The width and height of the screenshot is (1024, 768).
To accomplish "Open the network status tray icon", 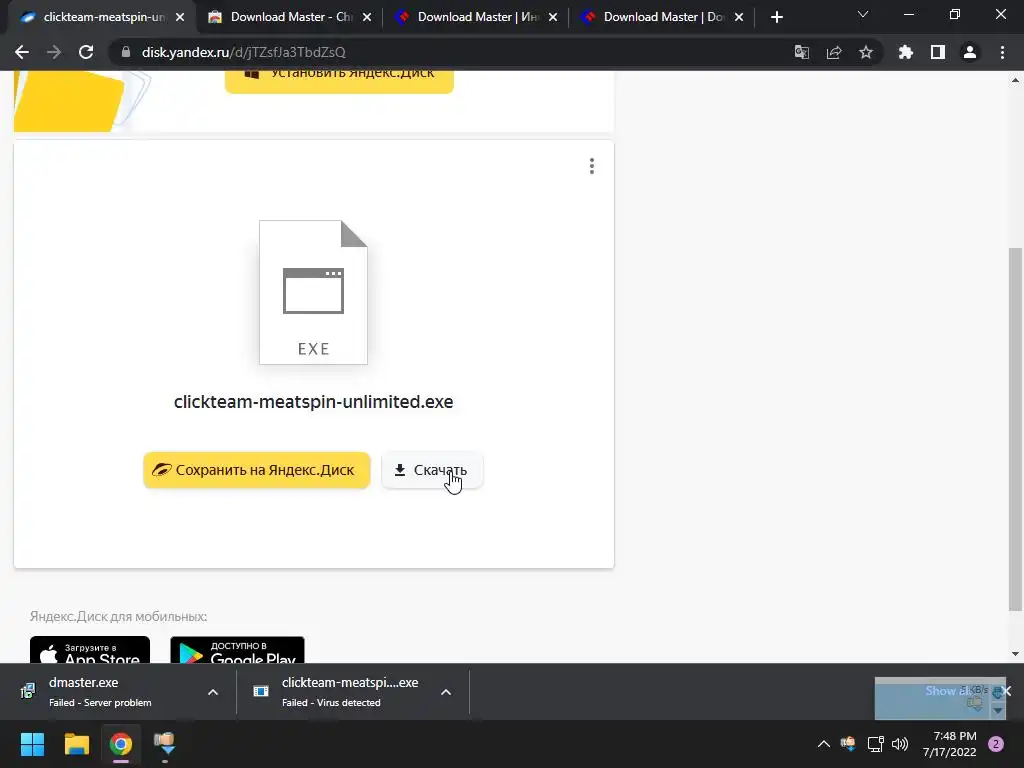I will [875, 744].
